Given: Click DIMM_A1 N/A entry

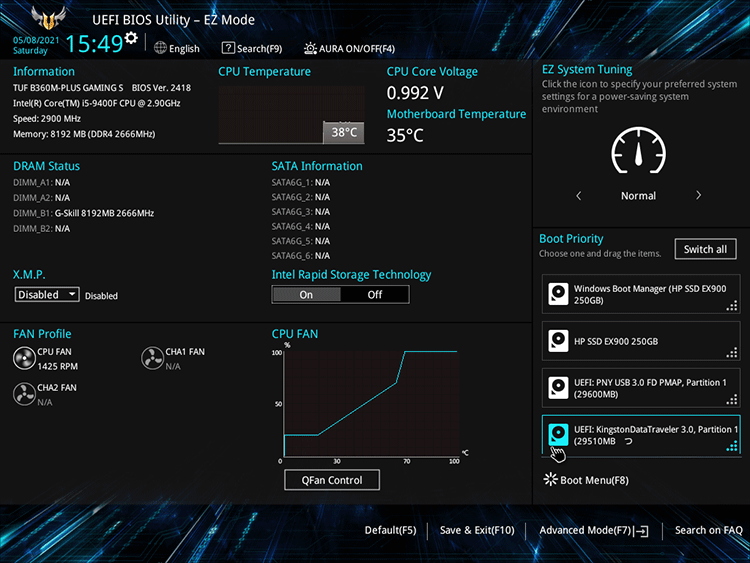Looking at the screenshot, I should click(x=42, y=182).
